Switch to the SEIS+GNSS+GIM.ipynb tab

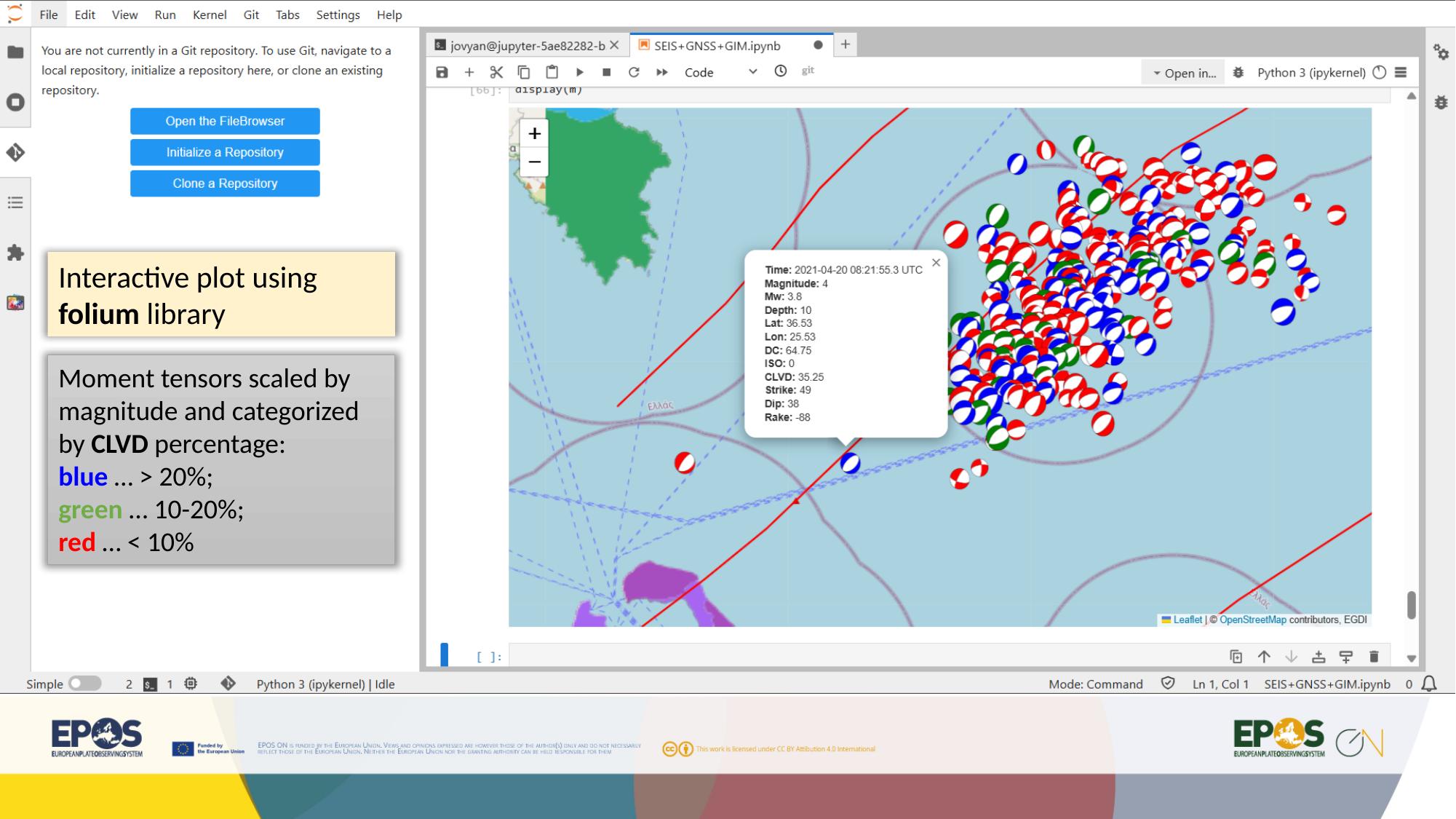tap(717, 44)
